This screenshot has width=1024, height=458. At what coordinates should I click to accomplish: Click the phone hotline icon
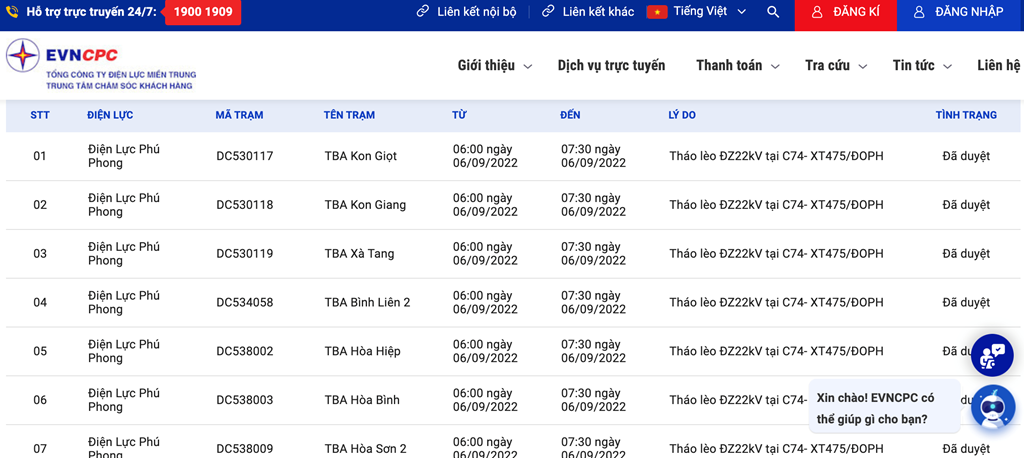tap(12, 12)
